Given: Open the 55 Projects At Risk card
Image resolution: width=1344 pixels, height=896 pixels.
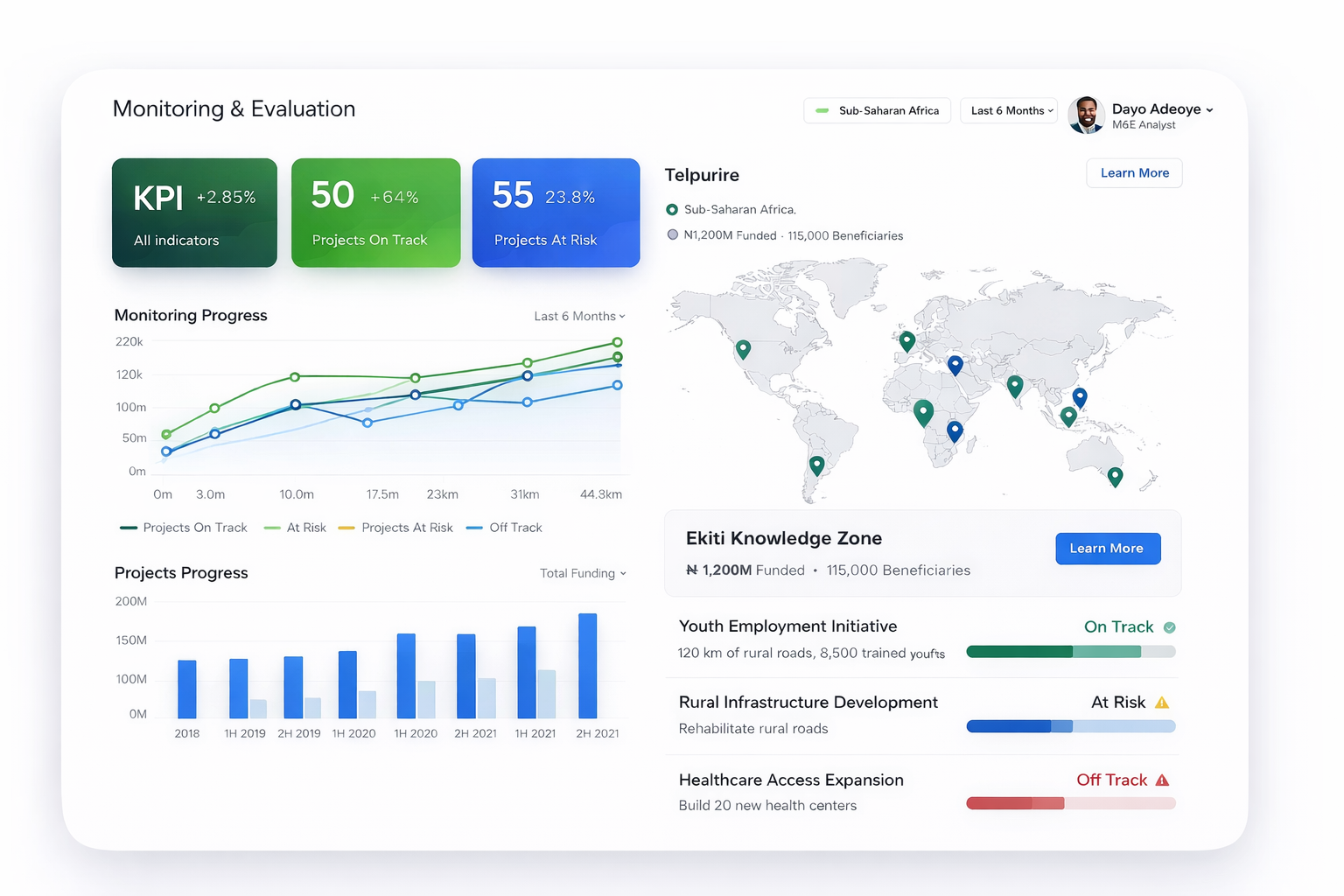Looking at the screenshot, I should coord(556,213).
